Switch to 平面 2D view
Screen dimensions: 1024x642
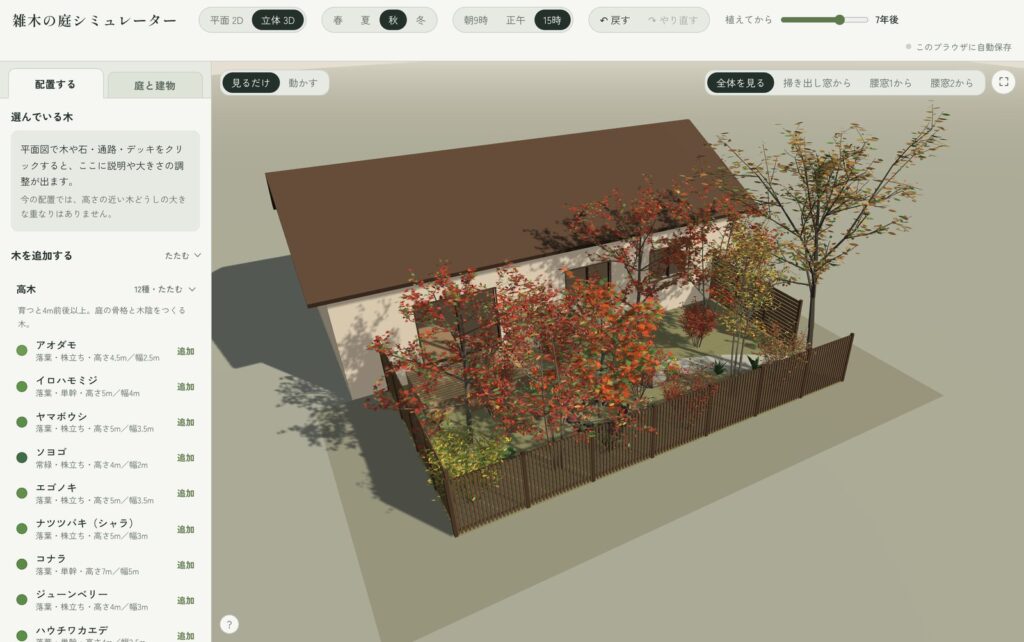pyautogui.click(x=226, y=20)
